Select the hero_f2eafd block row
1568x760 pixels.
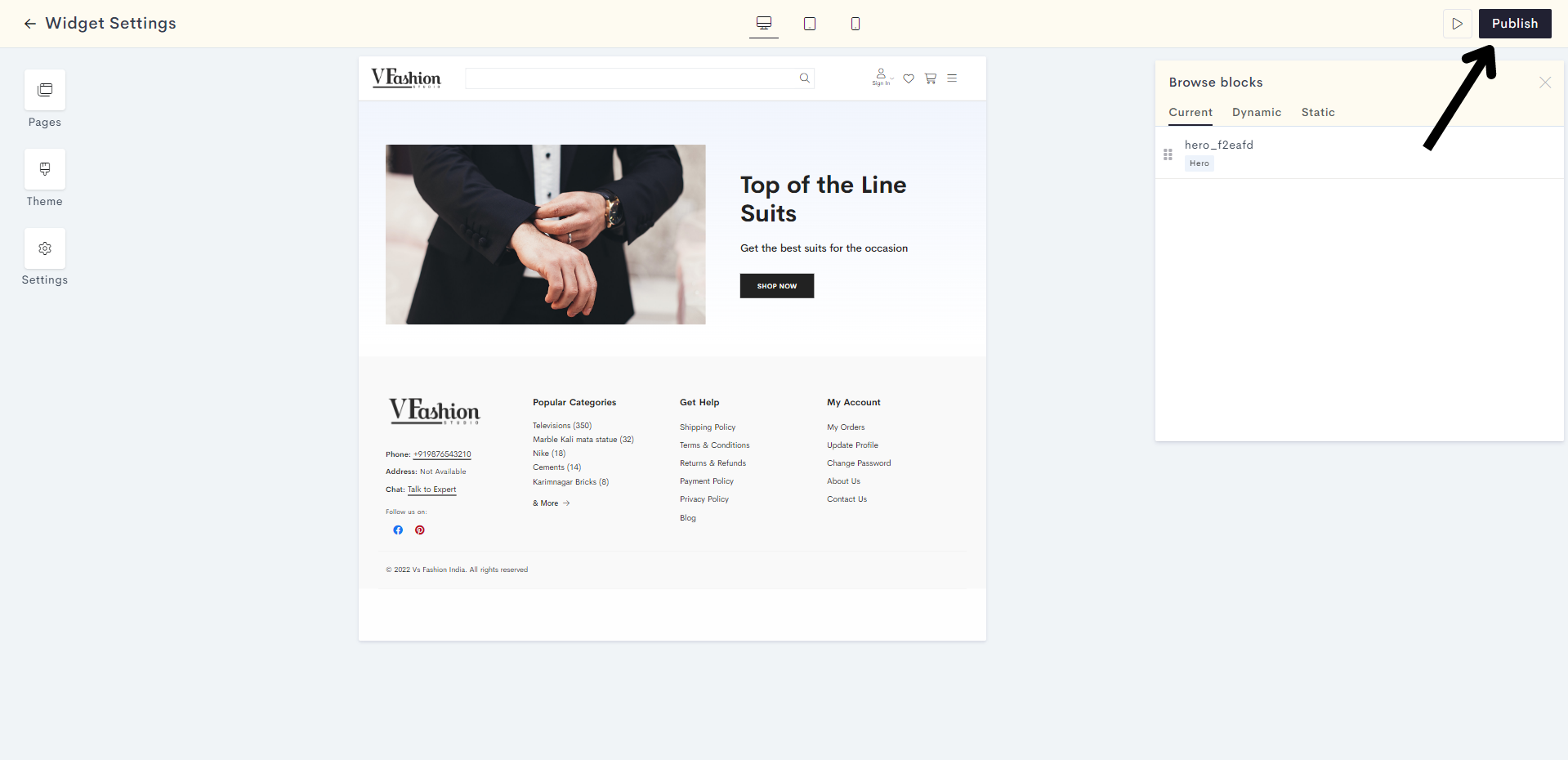pyautogui.click(x=1359, y=153)
